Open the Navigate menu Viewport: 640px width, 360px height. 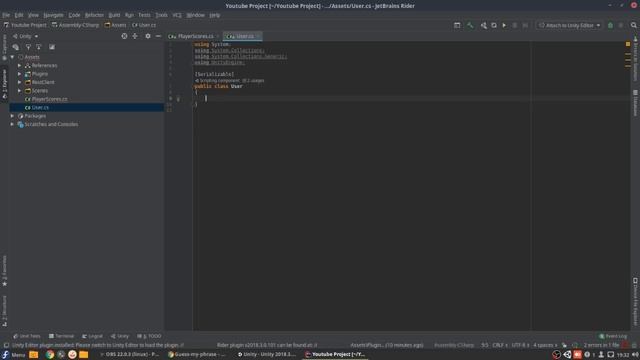[x=53, y=15]
